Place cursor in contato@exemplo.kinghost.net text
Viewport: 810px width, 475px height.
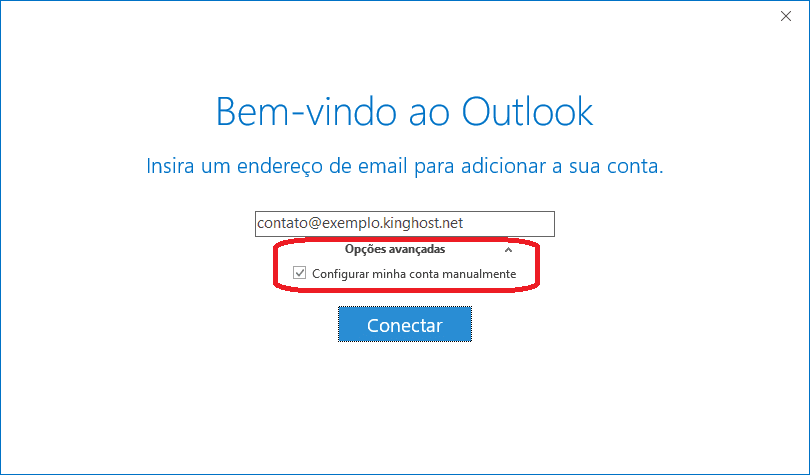coord(360,223)
